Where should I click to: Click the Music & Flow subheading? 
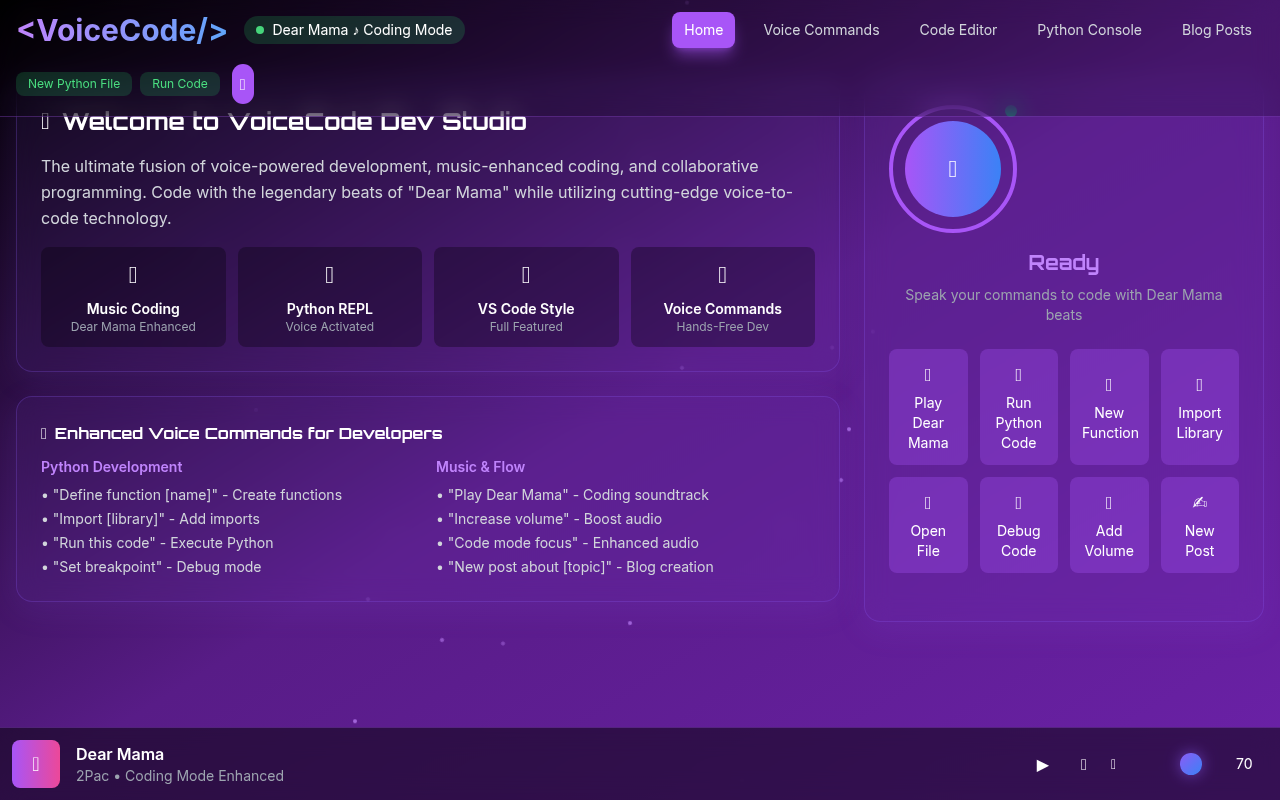coord(481,467)
